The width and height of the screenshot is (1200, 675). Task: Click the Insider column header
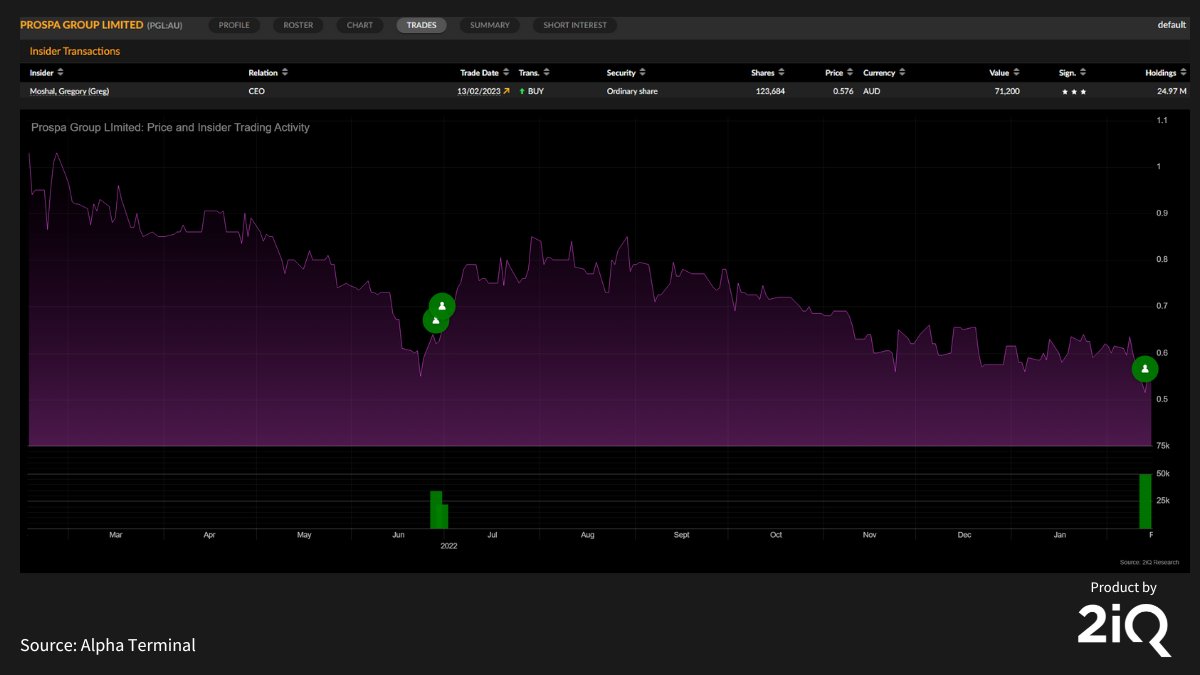42,72
